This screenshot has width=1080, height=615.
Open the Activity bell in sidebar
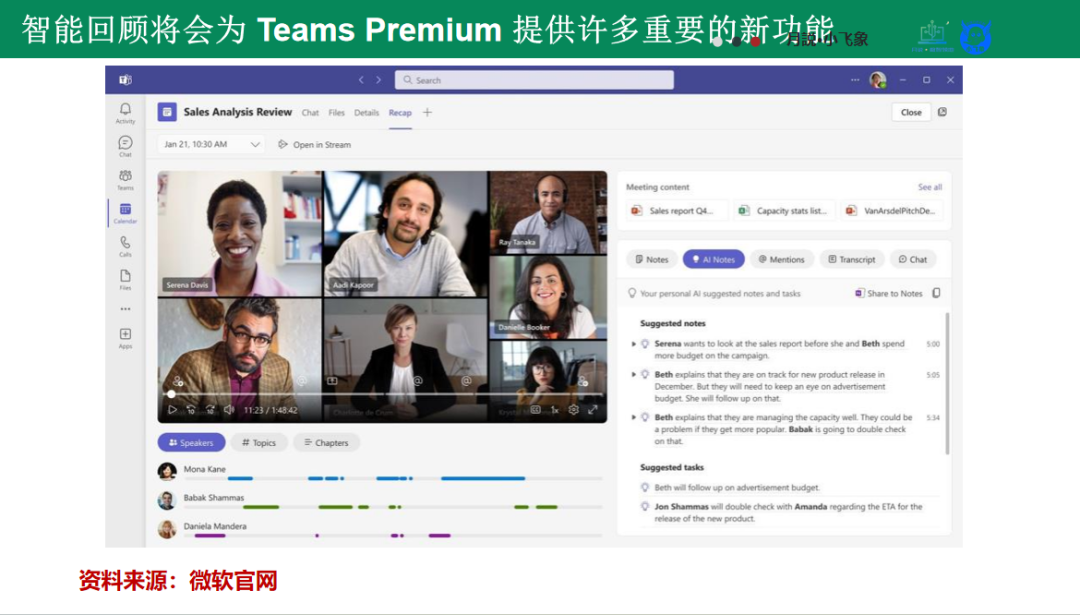coord(125,113)
